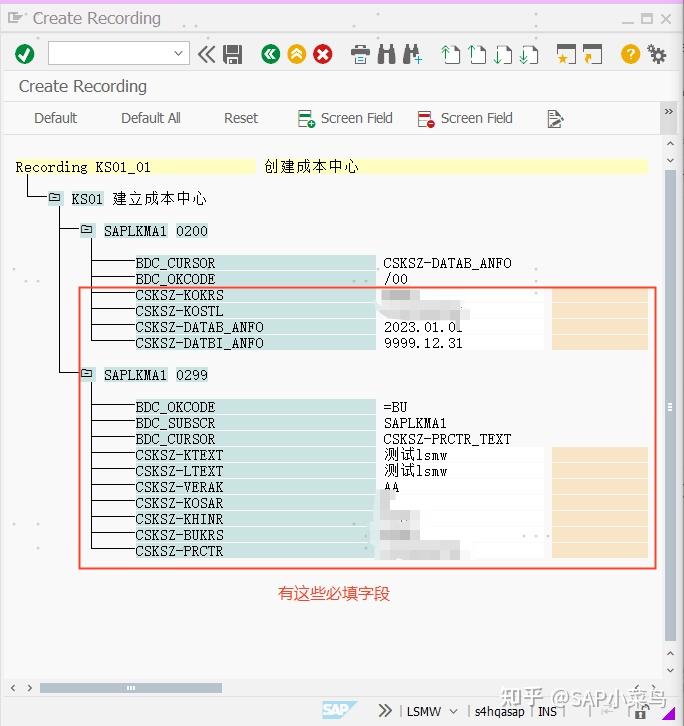
Task: Click the Print icon
Action: (360, 54)
